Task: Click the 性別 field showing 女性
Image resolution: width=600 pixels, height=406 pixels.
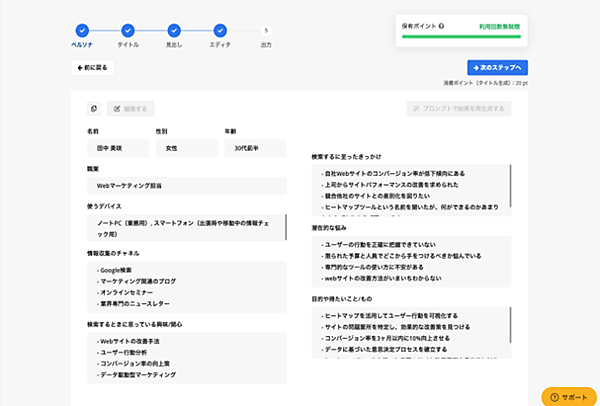Action: 185,148
